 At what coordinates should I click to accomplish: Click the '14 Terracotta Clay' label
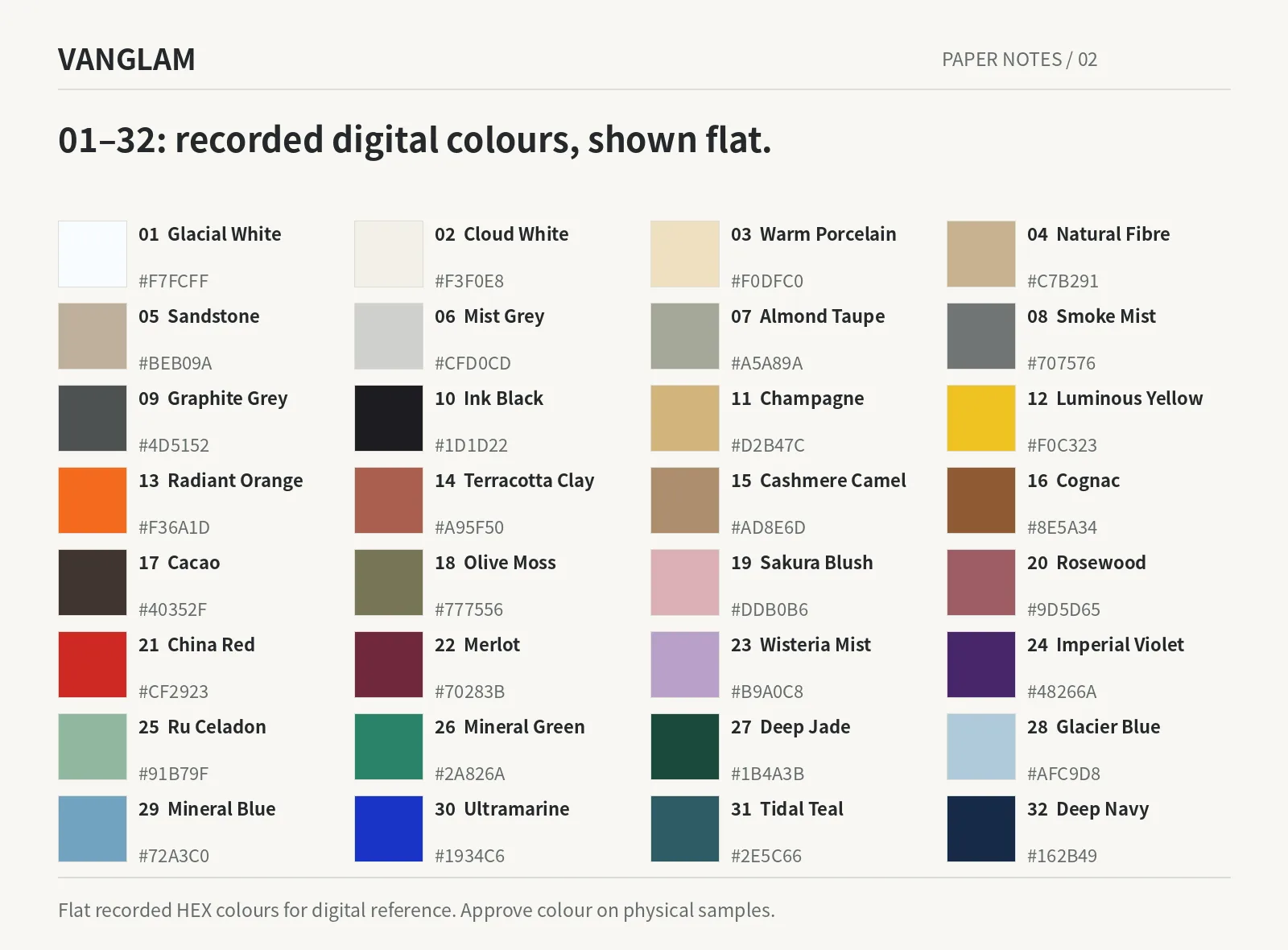(514, 481)
